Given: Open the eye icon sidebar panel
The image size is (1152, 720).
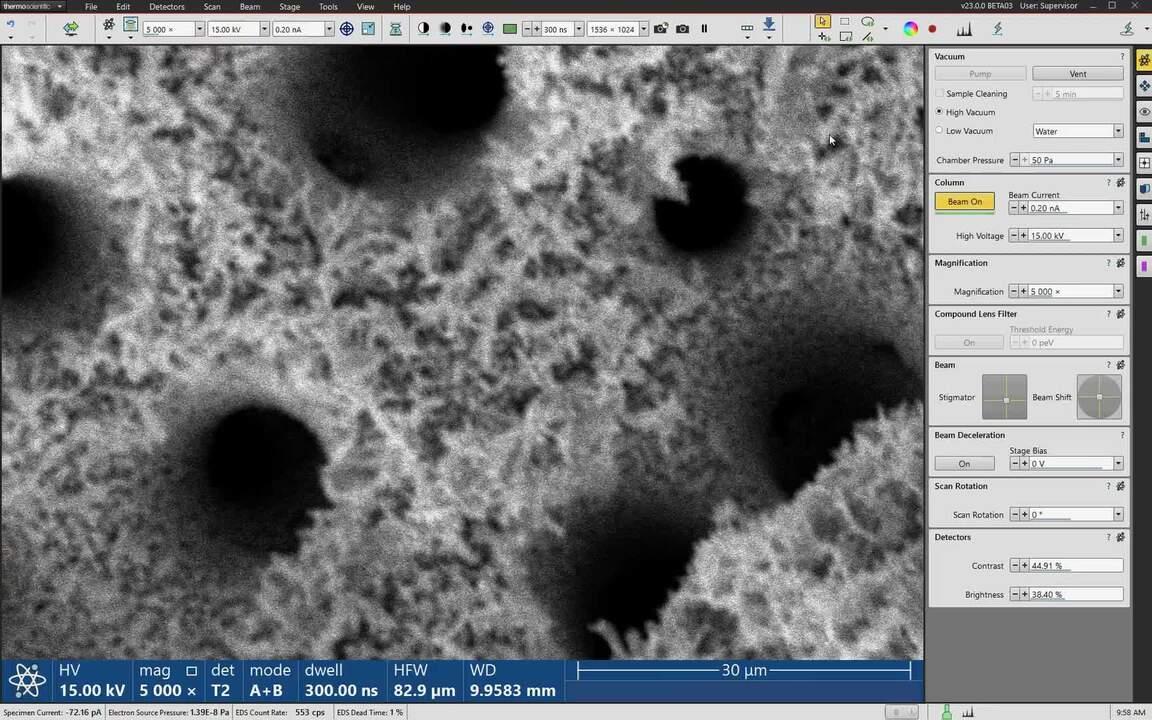Looking at the screenshot, I should point(1144,112).
